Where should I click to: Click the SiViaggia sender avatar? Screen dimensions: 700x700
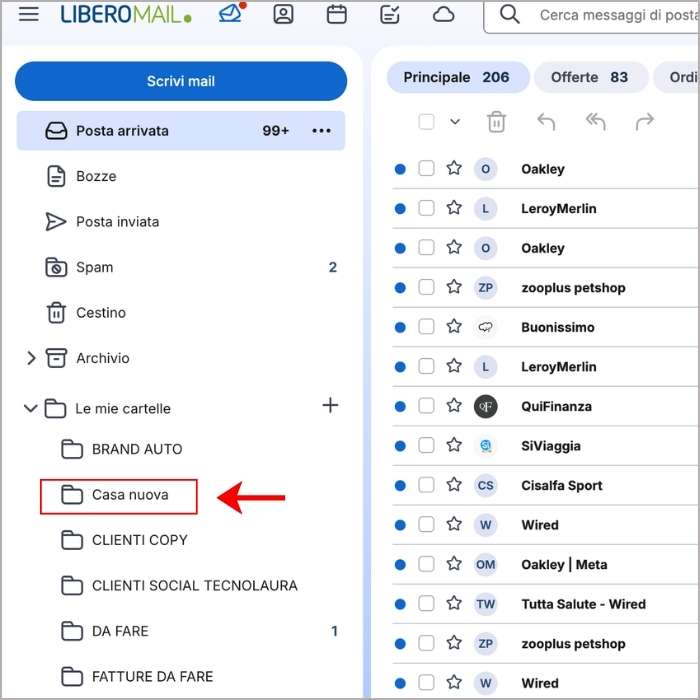click(x=485, y=446)
